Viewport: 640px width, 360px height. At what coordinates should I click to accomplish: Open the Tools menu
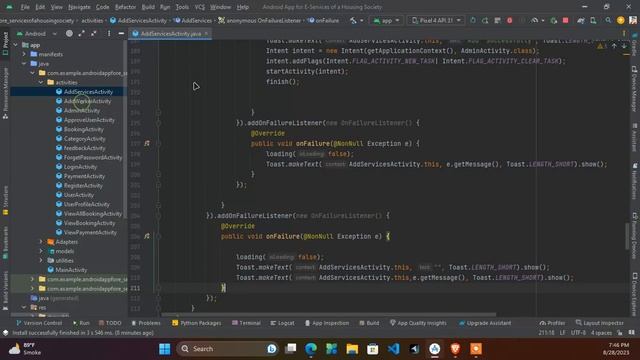(x=182, y=7)
